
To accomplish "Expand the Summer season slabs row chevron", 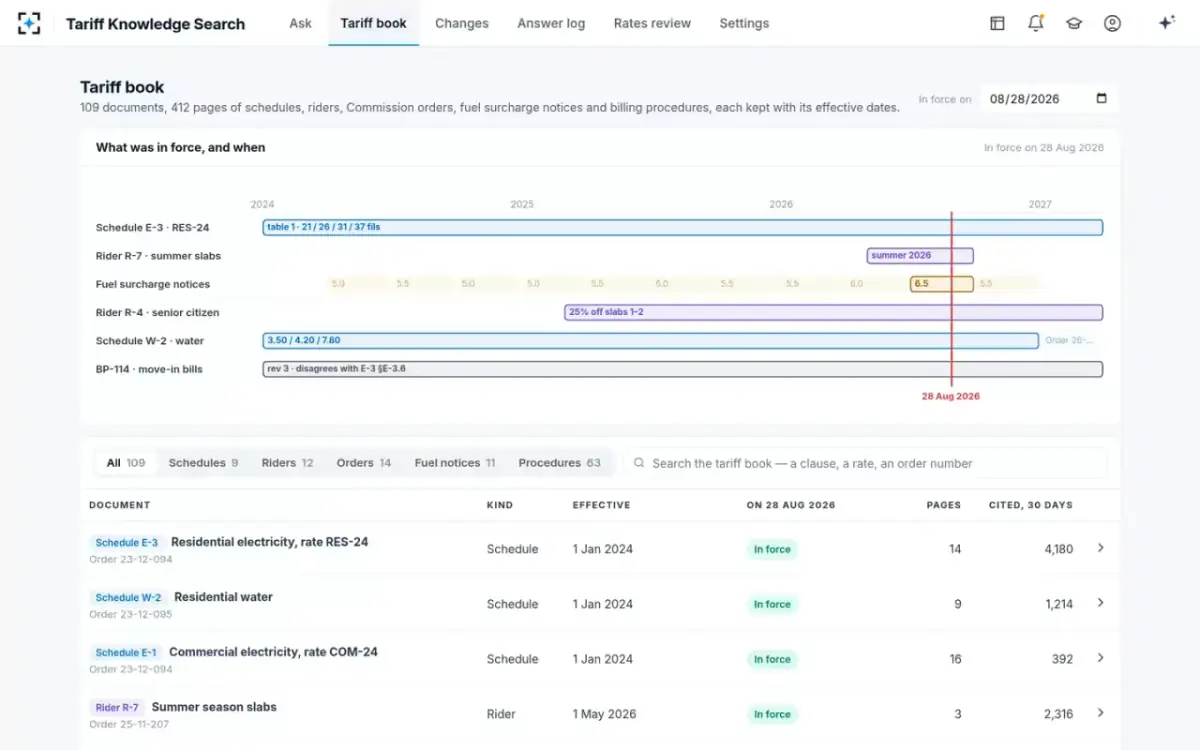I will point(1100,713).
